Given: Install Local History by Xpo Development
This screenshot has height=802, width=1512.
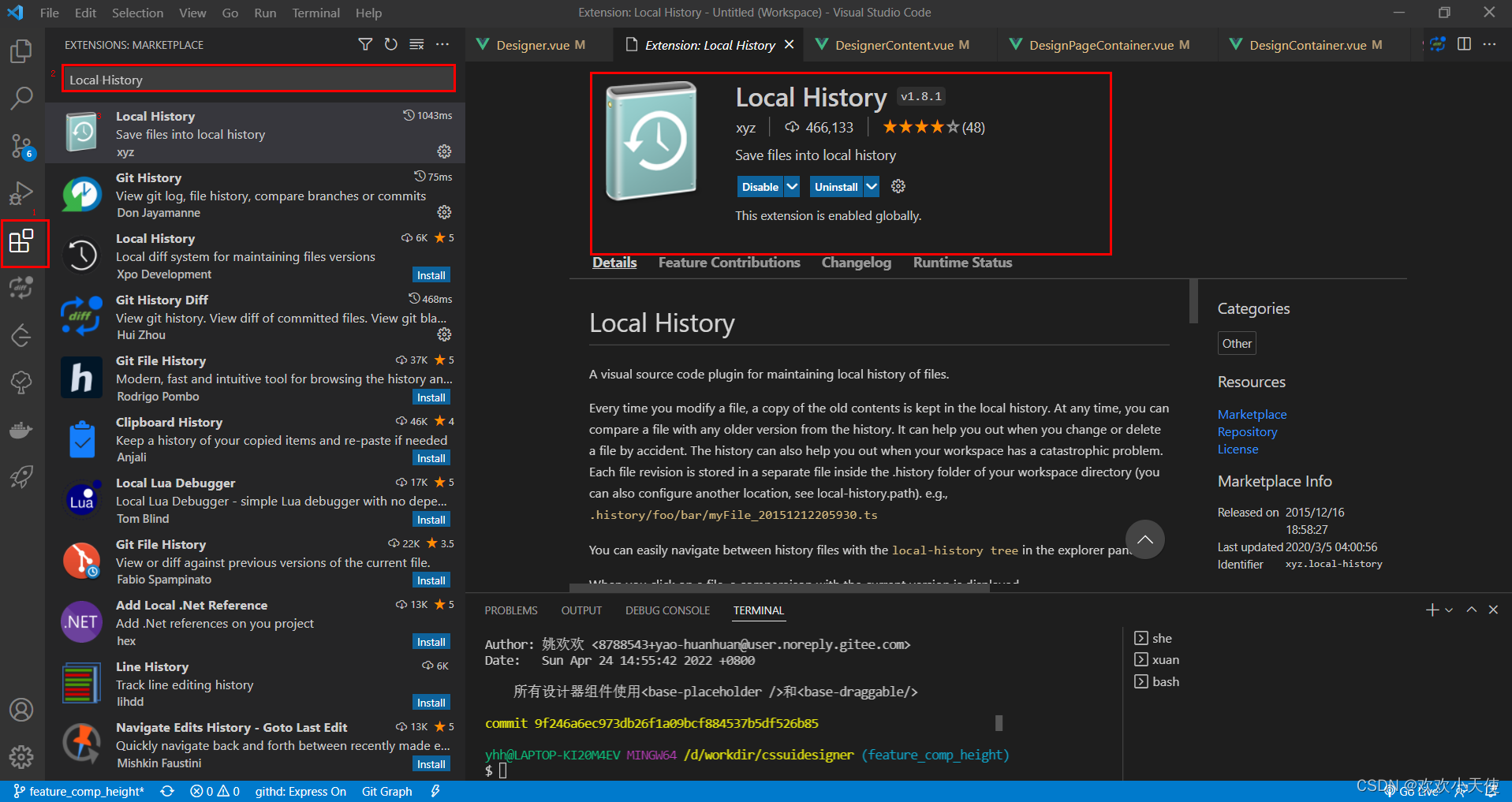Looking at the screenshot, I should [431, 275].
